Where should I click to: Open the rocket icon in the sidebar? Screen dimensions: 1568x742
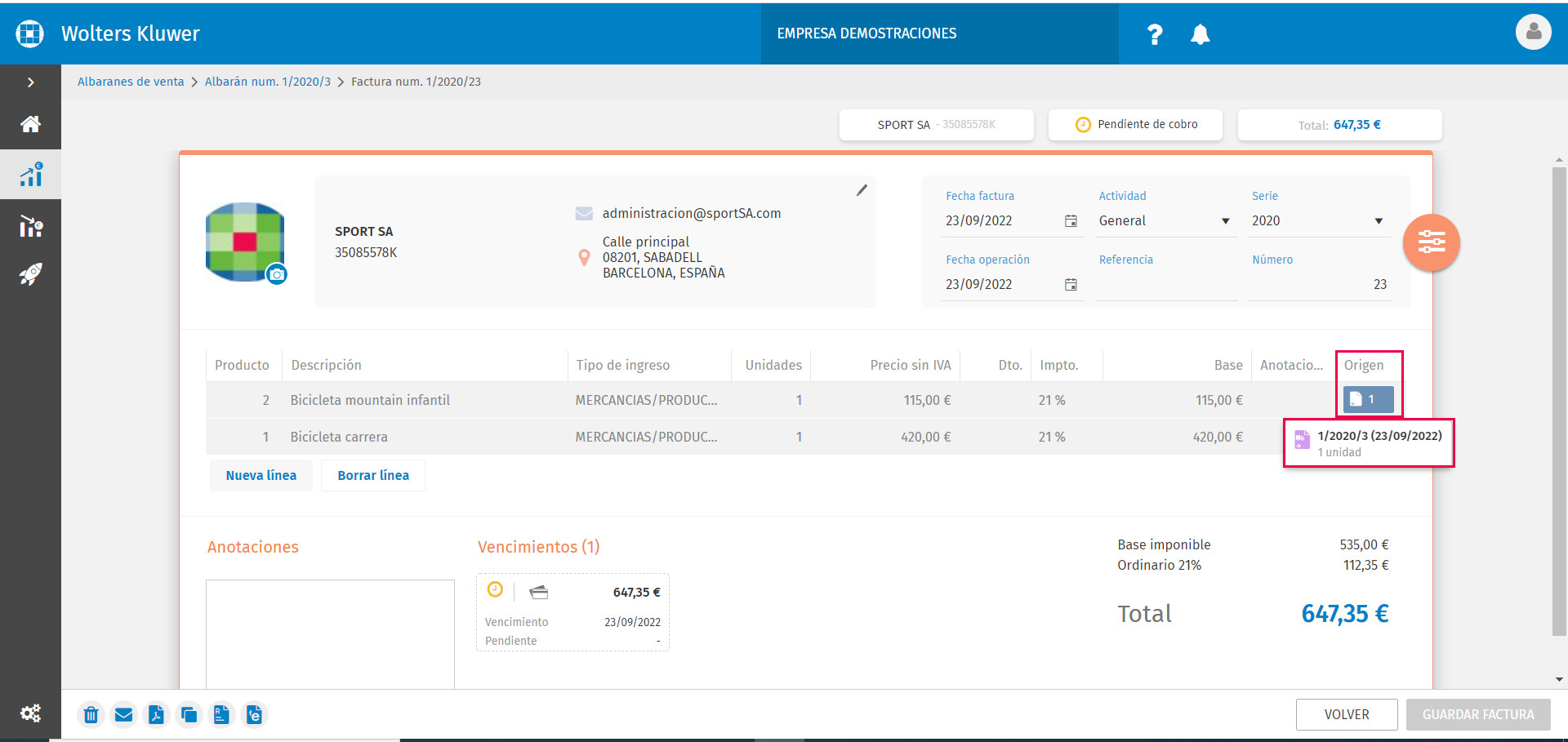tap(30, 274)
